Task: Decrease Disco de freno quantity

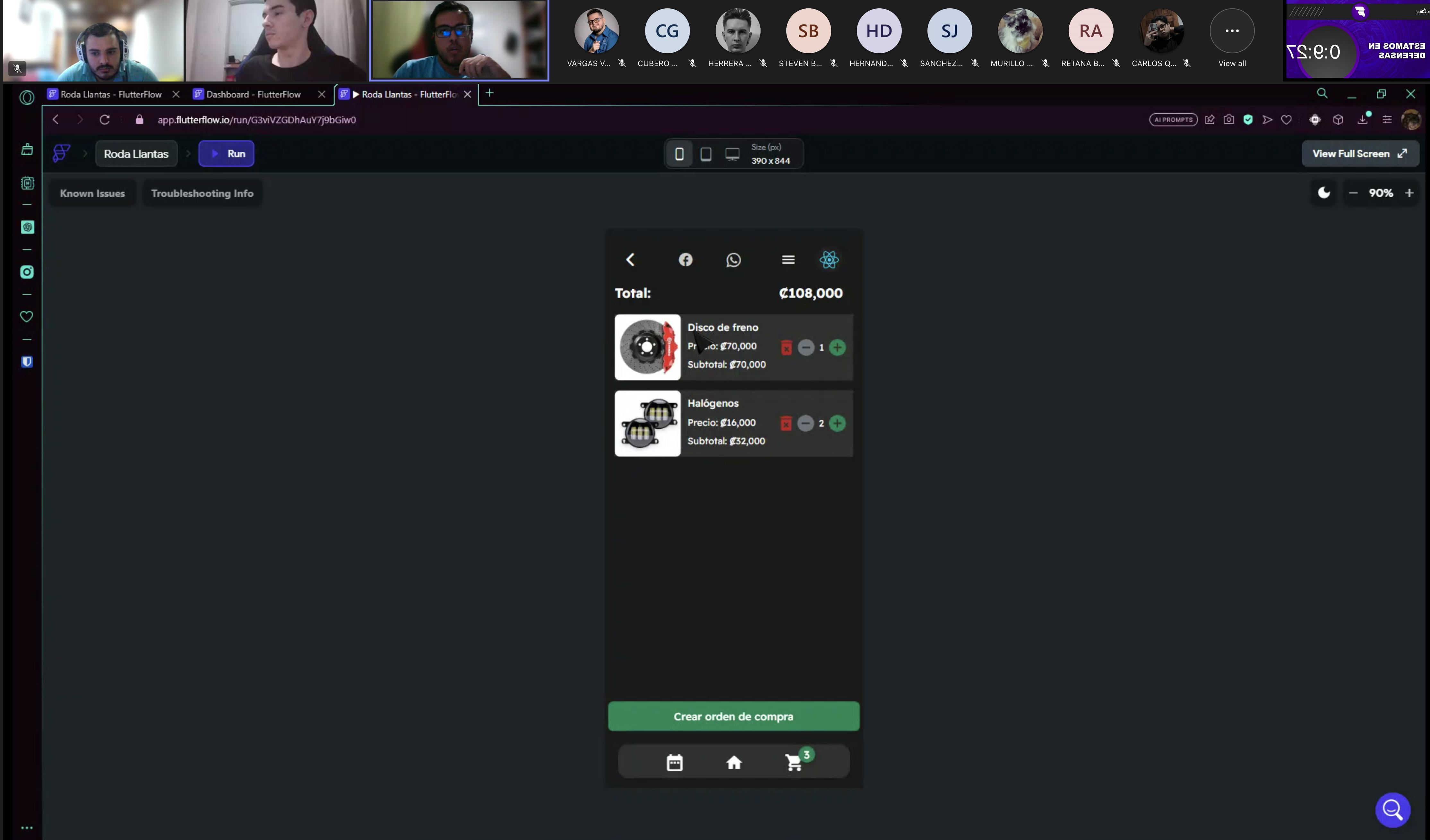Action: (x=806, y=347)
